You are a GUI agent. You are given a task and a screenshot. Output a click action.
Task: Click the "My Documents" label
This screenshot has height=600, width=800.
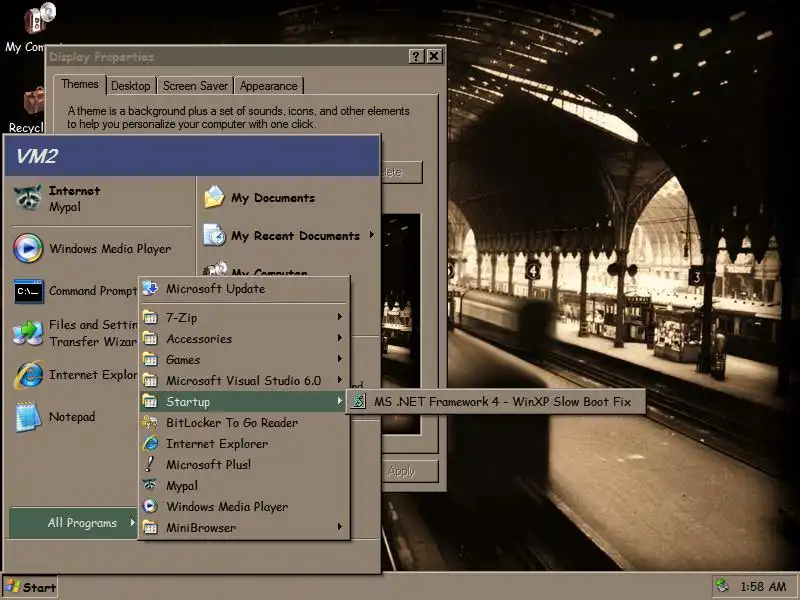point(273,198)
